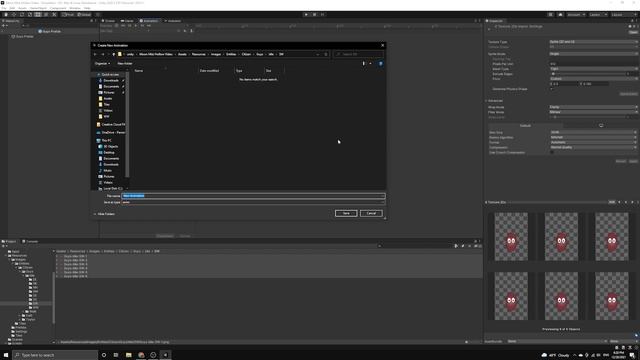The width and height of the screenshot is (640, 360).
Task: Select Pictures under Quick access
Action: [x=109, y=92]
